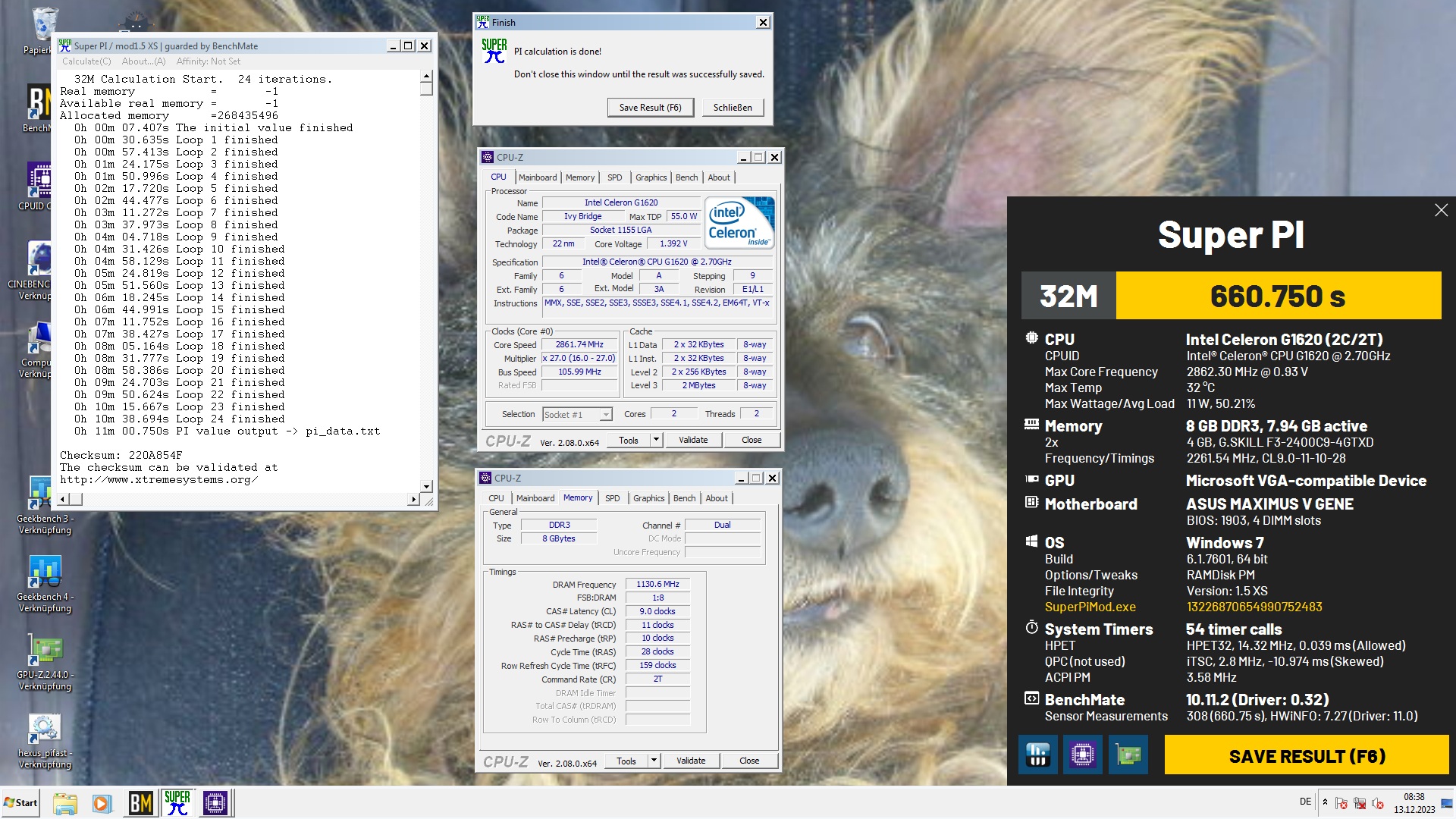Viewport: 1456px width, 819px height.
Task: Click Close button in lower CPU-Z window
Action: [x=749, y=761]
